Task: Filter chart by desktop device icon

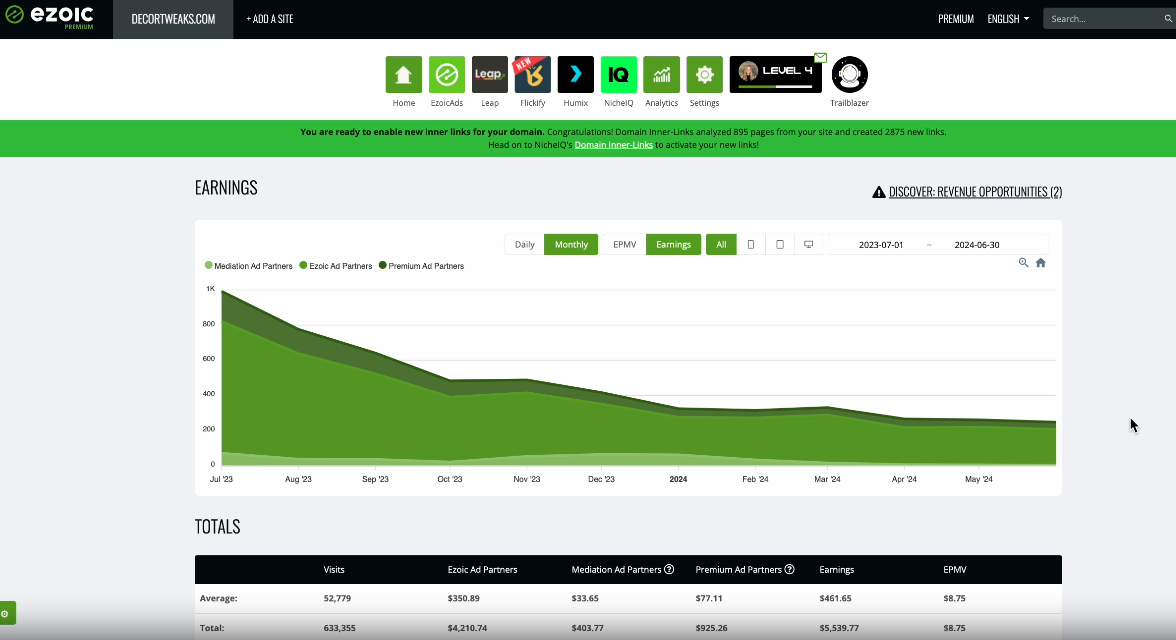Action: pyautogui.click(x=808, y=245)
